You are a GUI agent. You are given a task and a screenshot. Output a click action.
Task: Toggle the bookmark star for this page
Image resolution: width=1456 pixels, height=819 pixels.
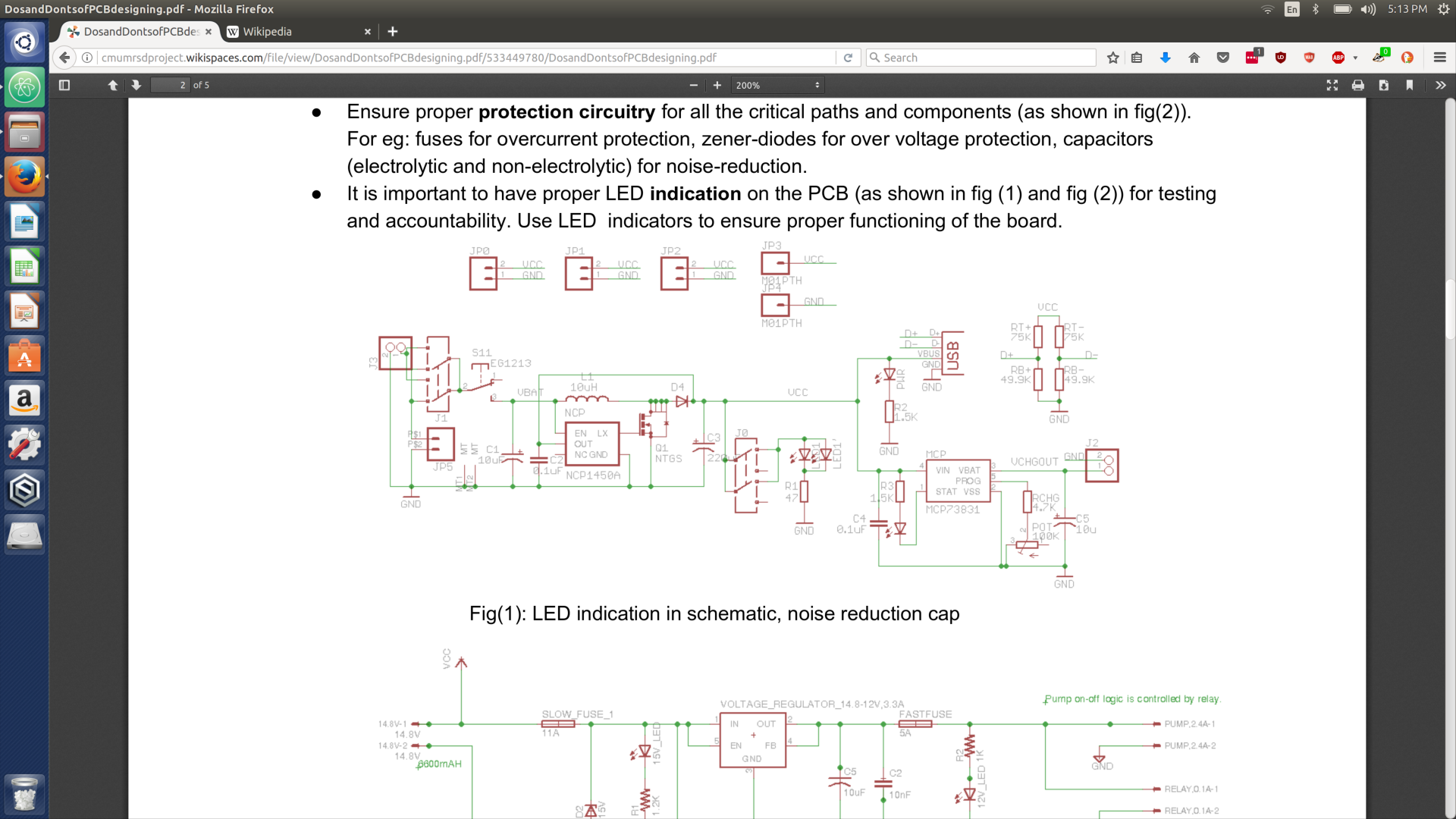point(1112,57)
